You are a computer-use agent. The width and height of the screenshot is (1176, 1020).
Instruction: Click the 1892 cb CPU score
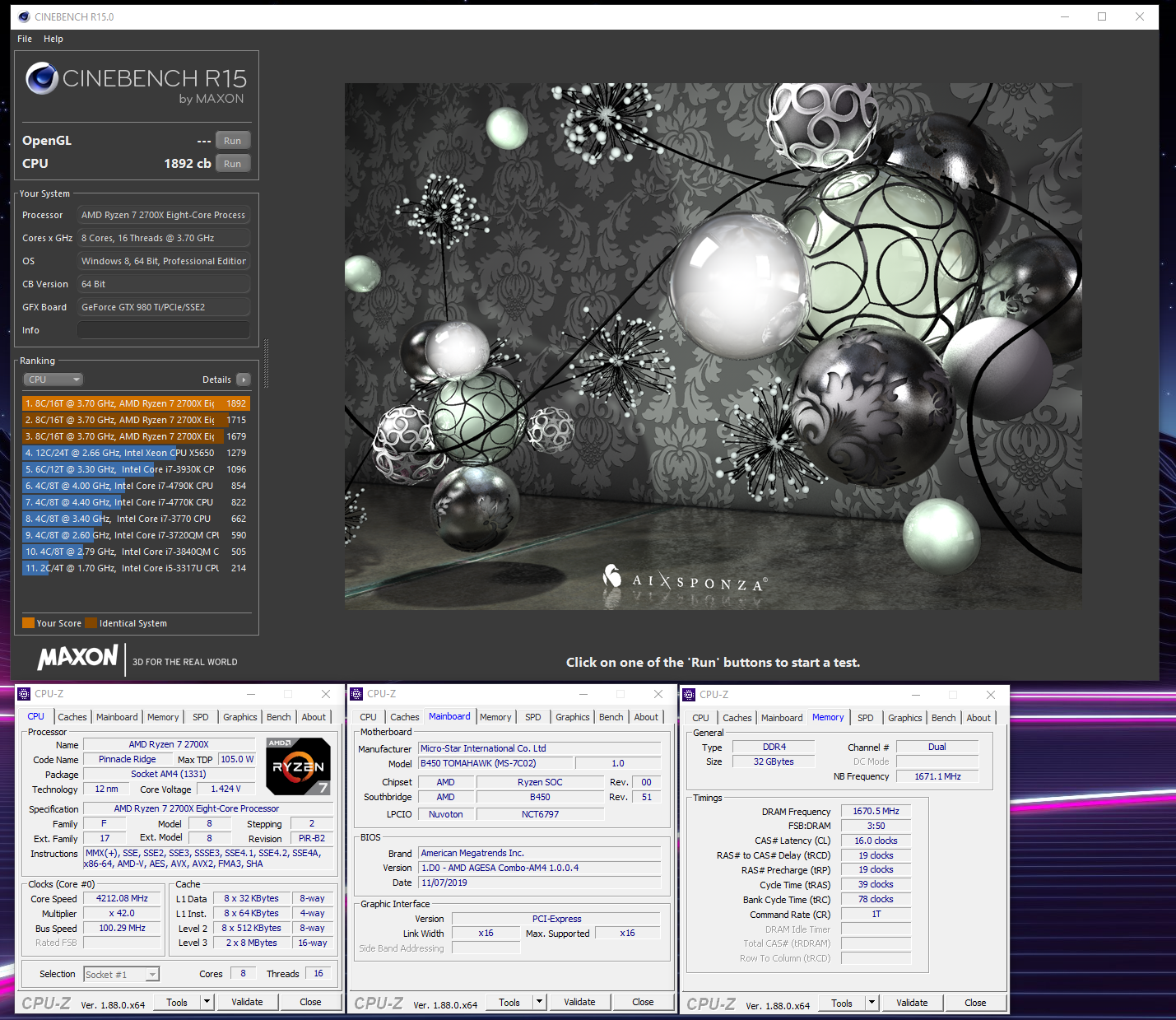(x=187, y=164)
